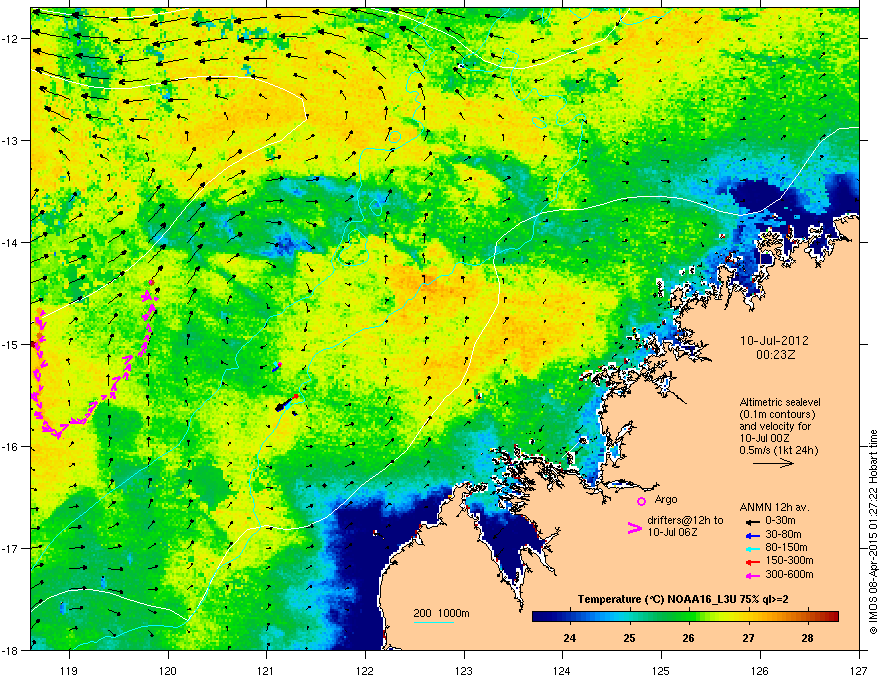Click the longitude axis label "125"

point(661,670)
